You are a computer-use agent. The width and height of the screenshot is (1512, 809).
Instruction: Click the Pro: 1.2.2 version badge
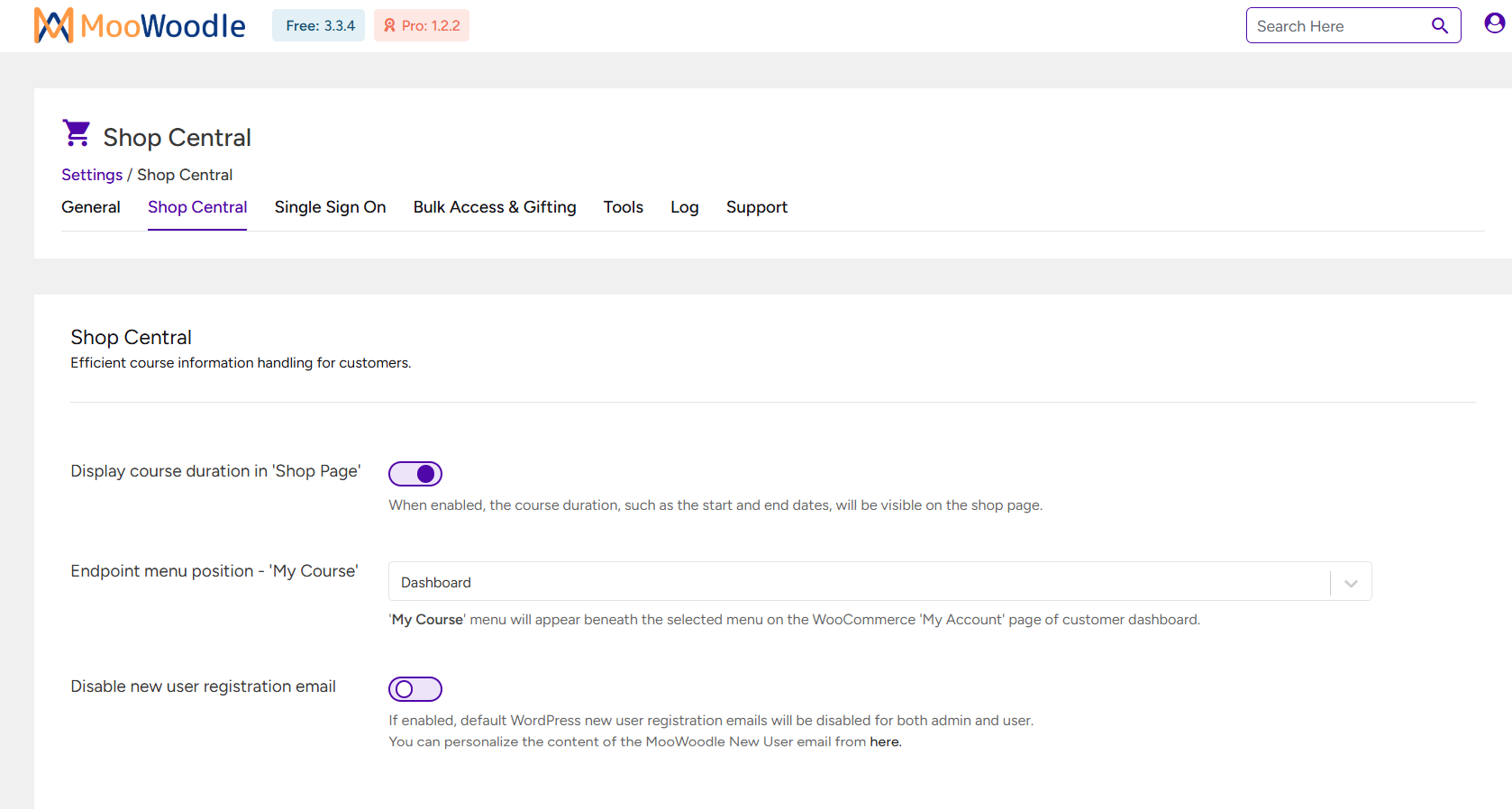click(422, 25)
